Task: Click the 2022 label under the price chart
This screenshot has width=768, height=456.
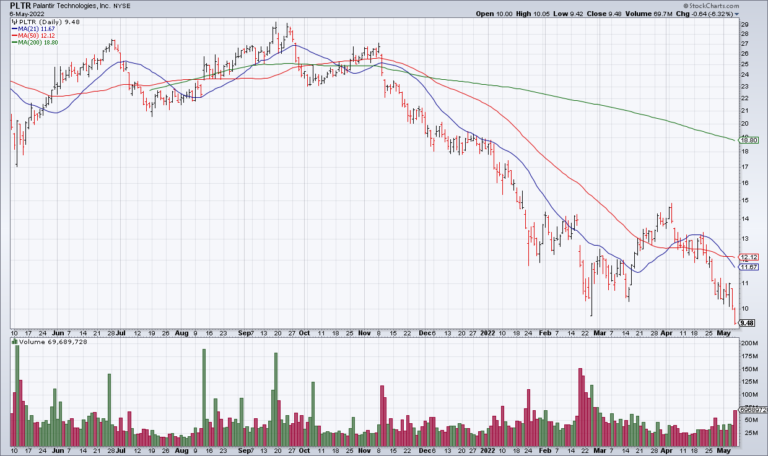Action: 487,333
